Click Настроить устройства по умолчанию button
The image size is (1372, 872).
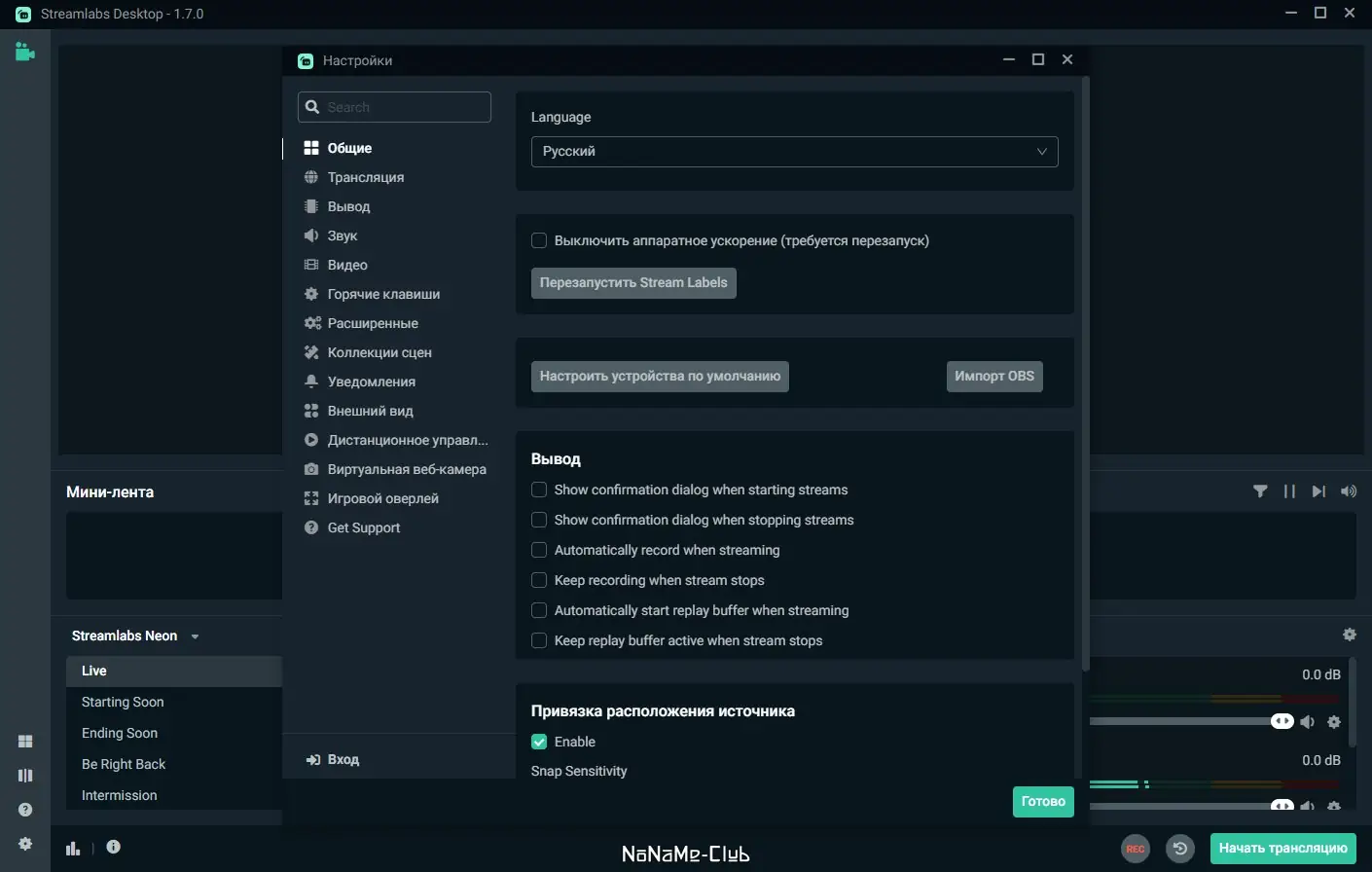[x=660, y=377]
